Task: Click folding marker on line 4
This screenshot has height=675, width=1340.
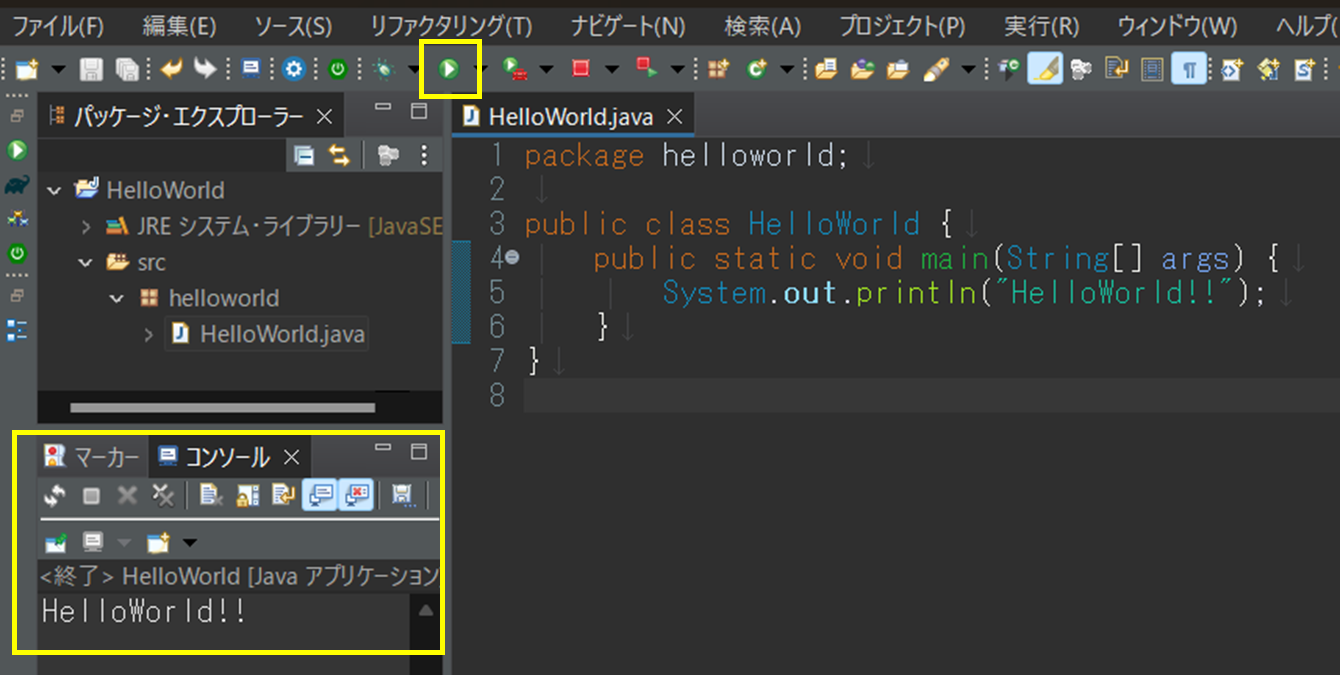Action: click(512, 258)
